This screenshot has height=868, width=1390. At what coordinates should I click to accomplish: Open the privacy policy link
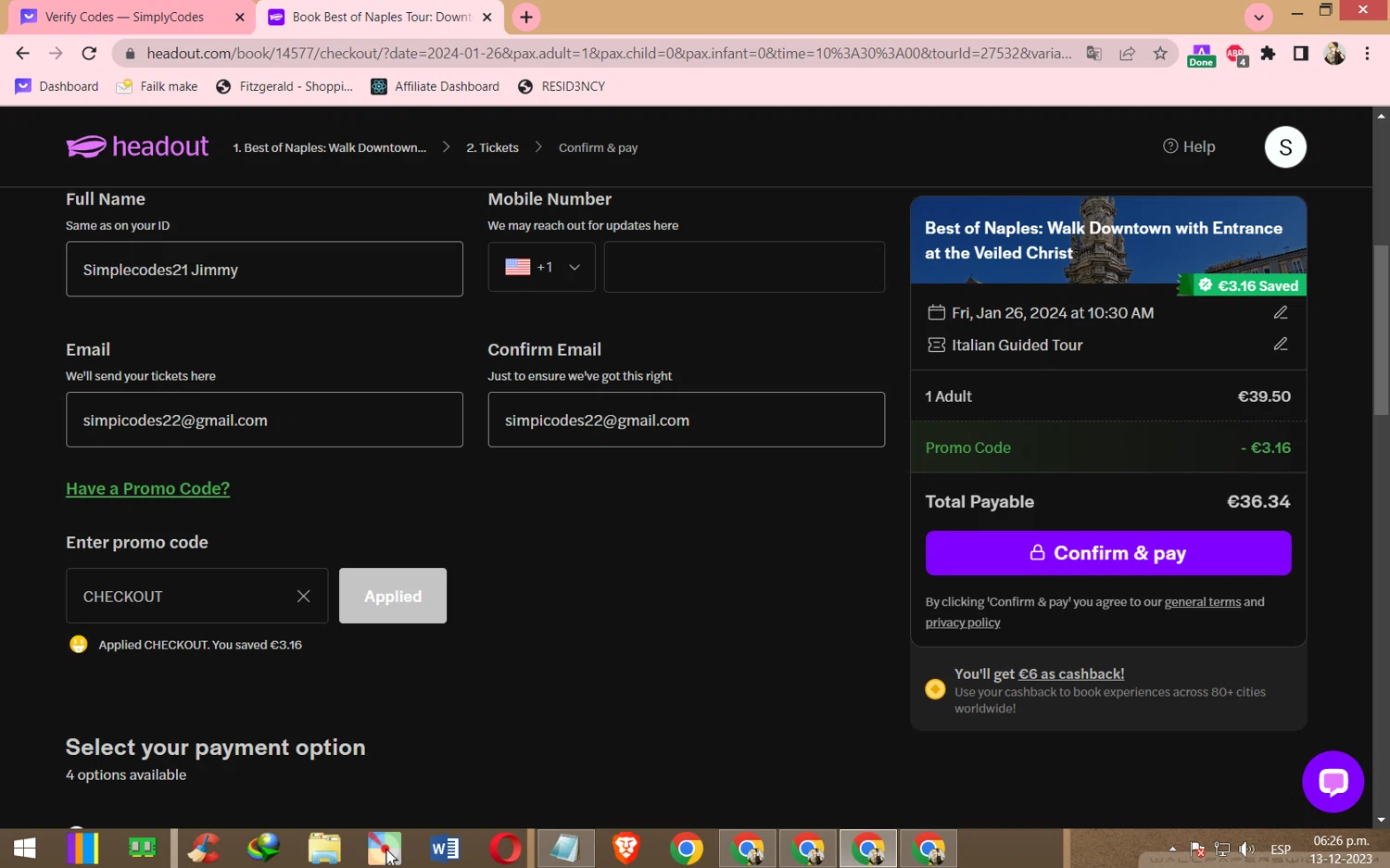[x=962, y=623]
